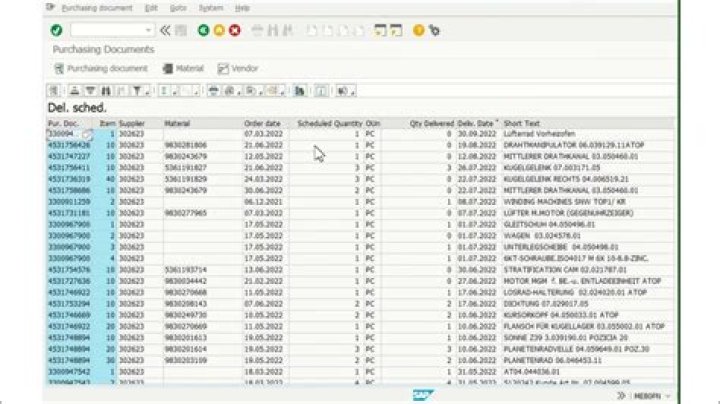Image resolution: width=720 pixels, height=404 pixels.
Task: Select purchasing document 4531756426 cell
Action: coord(69,145)
